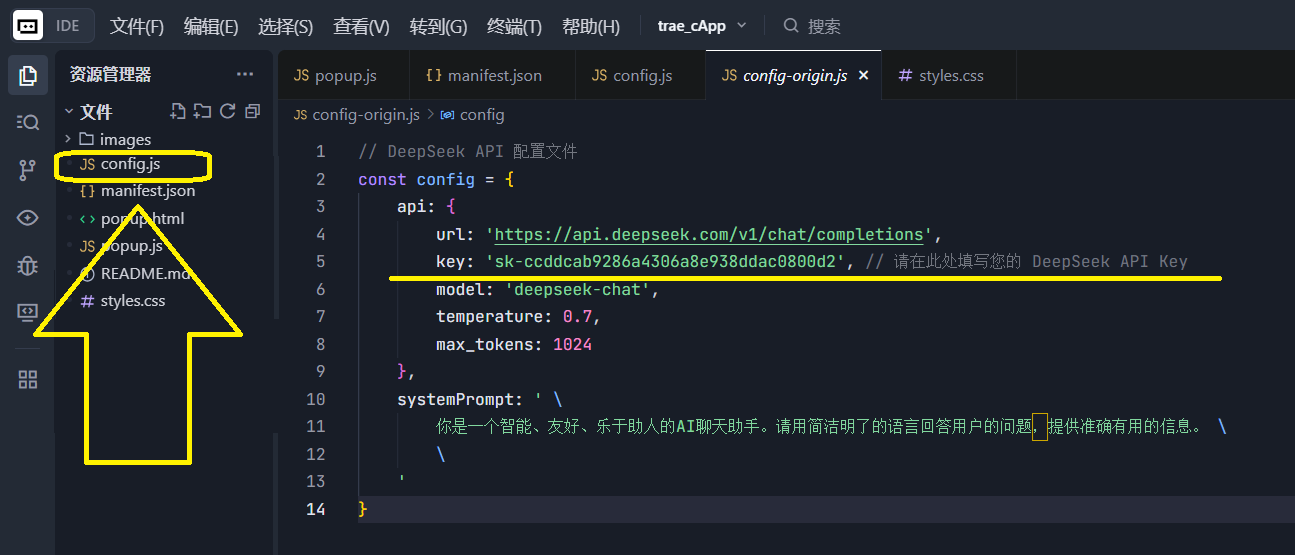Open the explorer more actions (...) menu
The width and height of the screenshot is (1295, 555).
(x=245, y=74)
